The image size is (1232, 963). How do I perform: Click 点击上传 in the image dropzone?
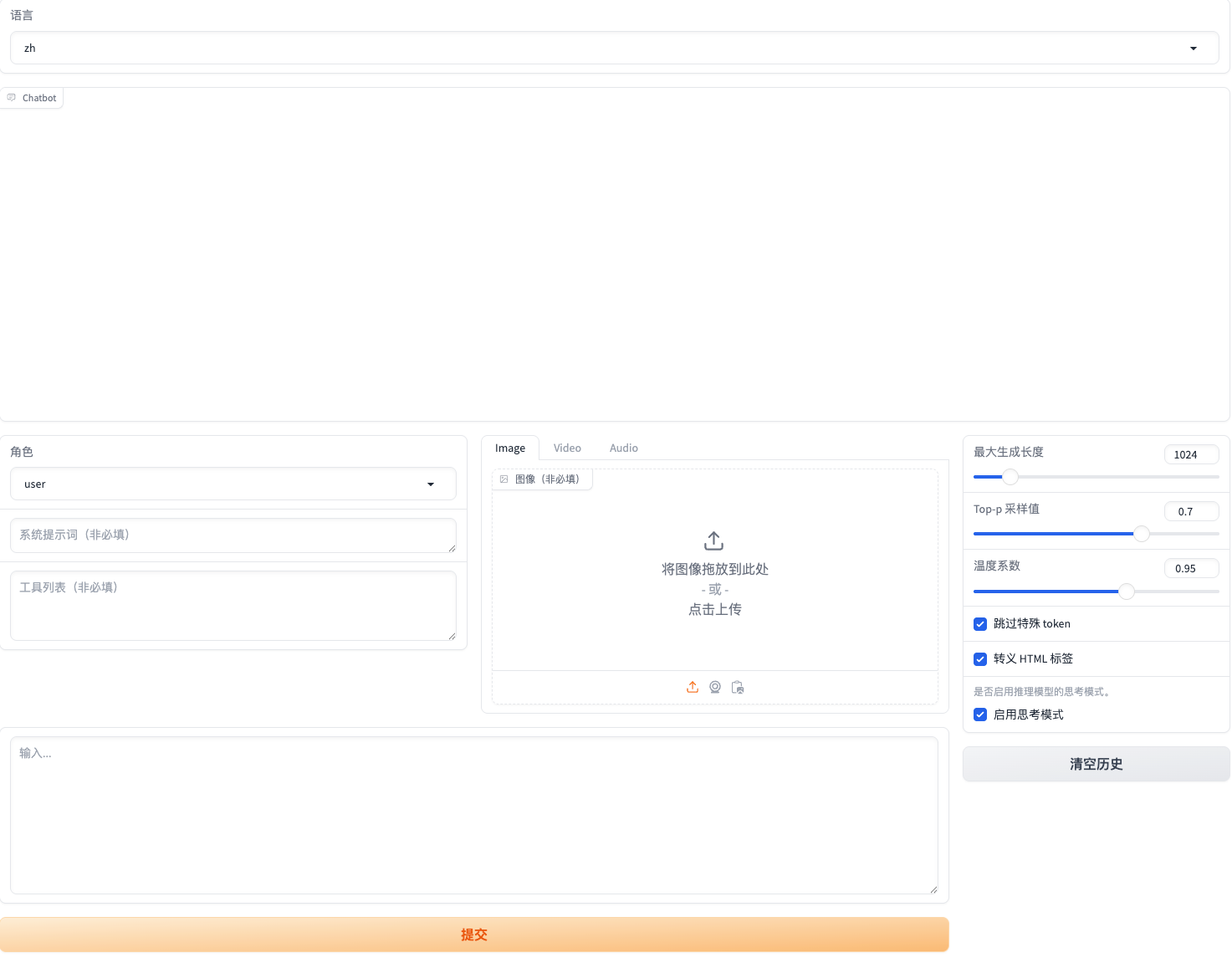click(715, 610)
